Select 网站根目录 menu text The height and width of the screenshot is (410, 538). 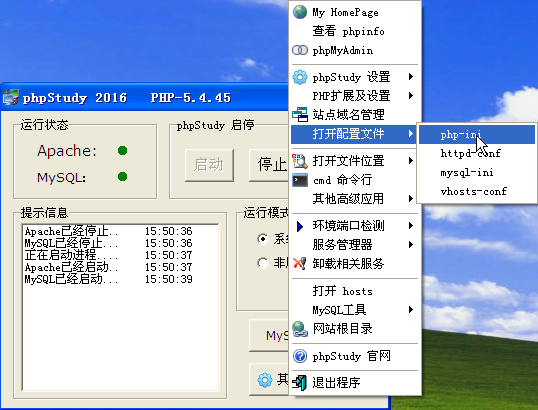point(342,329)
